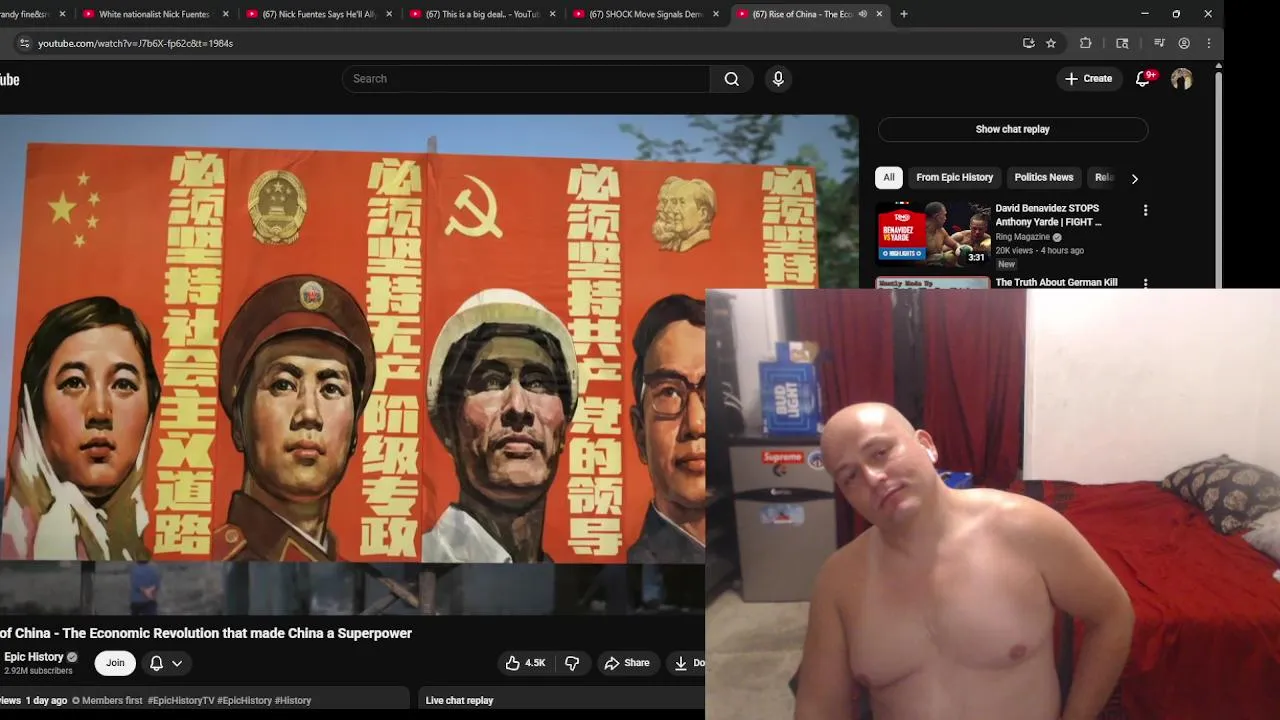Open the notifications bell with 9+ badge
Viewport: 1280px width, 720px height.
click(1143, 79)
